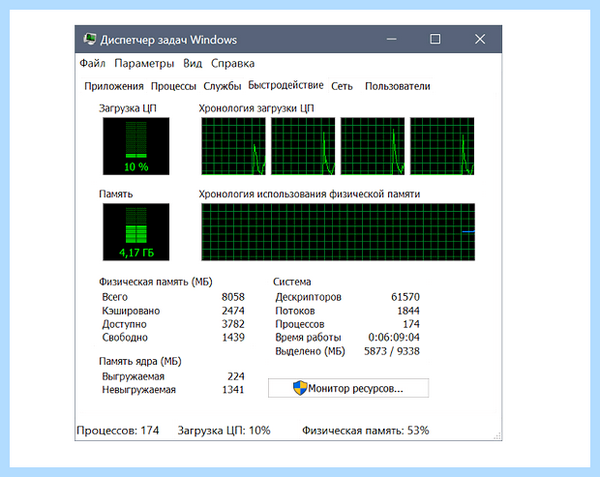Click the Время работы value 0:06:09:04
Image resolution: width=600 pixels, height=477 pixels.
pos(394,337)
